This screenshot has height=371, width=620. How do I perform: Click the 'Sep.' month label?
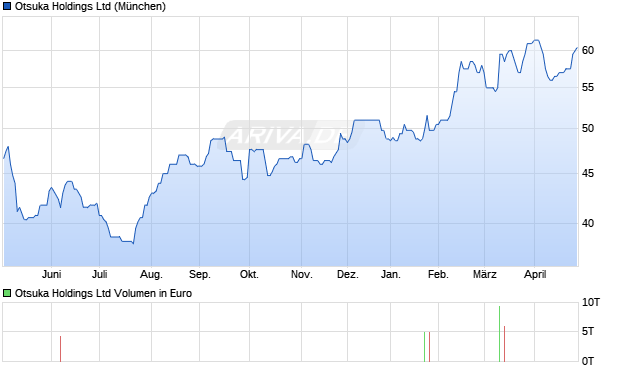[x=200, y=274]
